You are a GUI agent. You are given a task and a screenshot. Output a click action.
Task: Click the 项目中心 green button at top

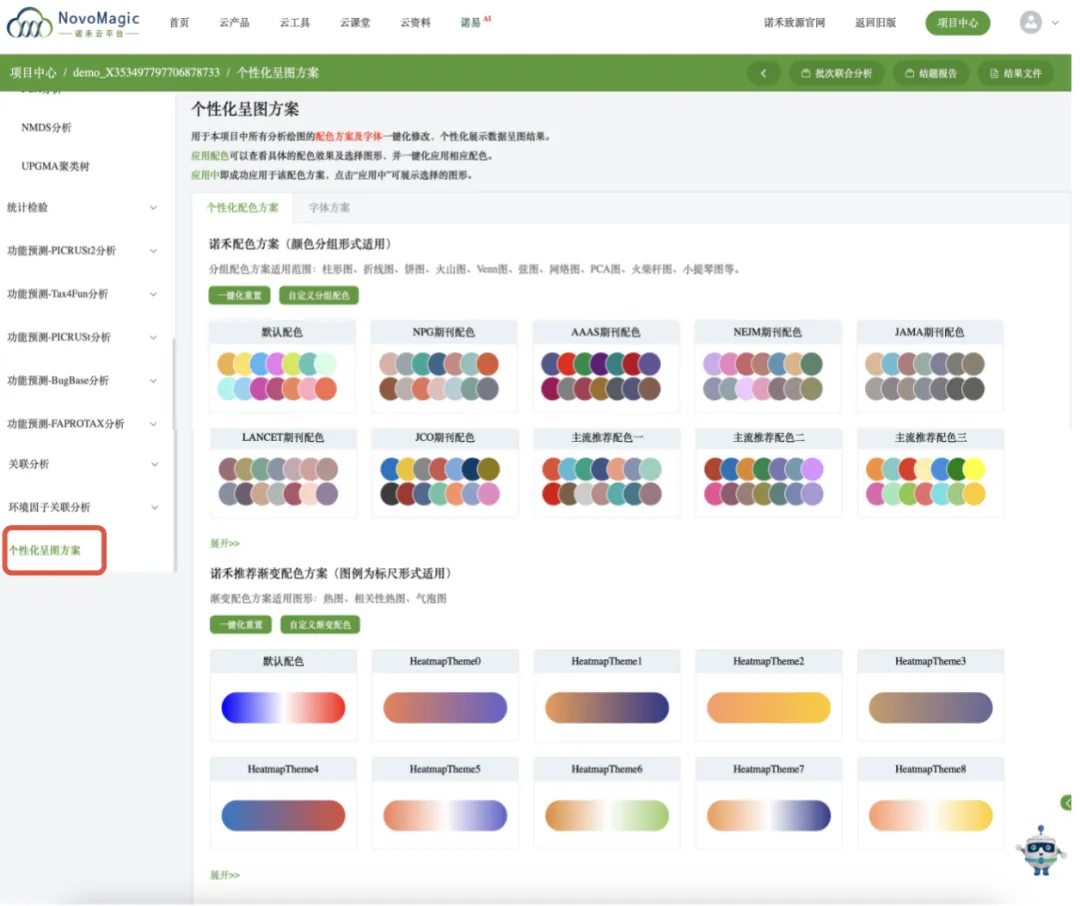(x=957, y=22)
